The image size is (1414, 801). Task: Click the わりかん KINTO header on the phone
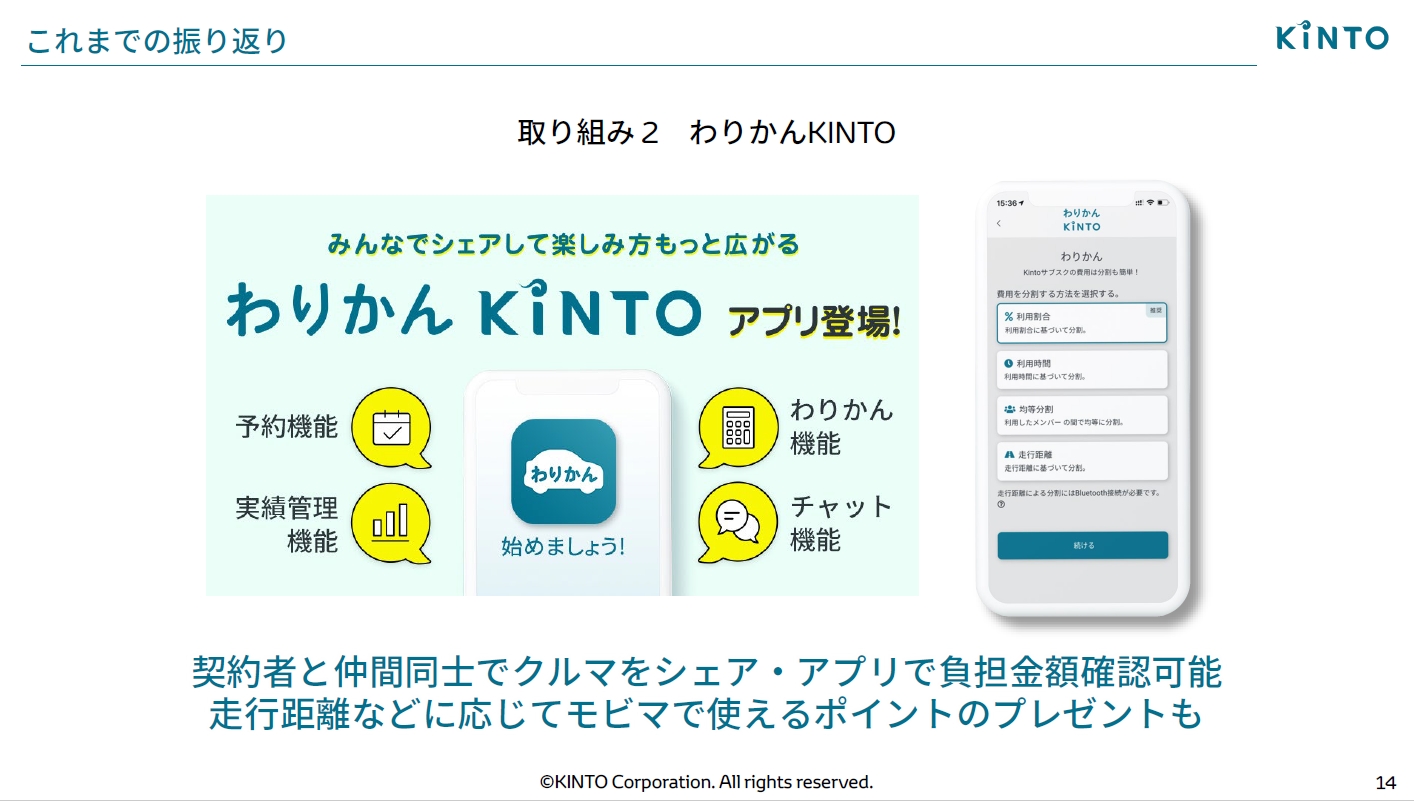[1079, 220]
